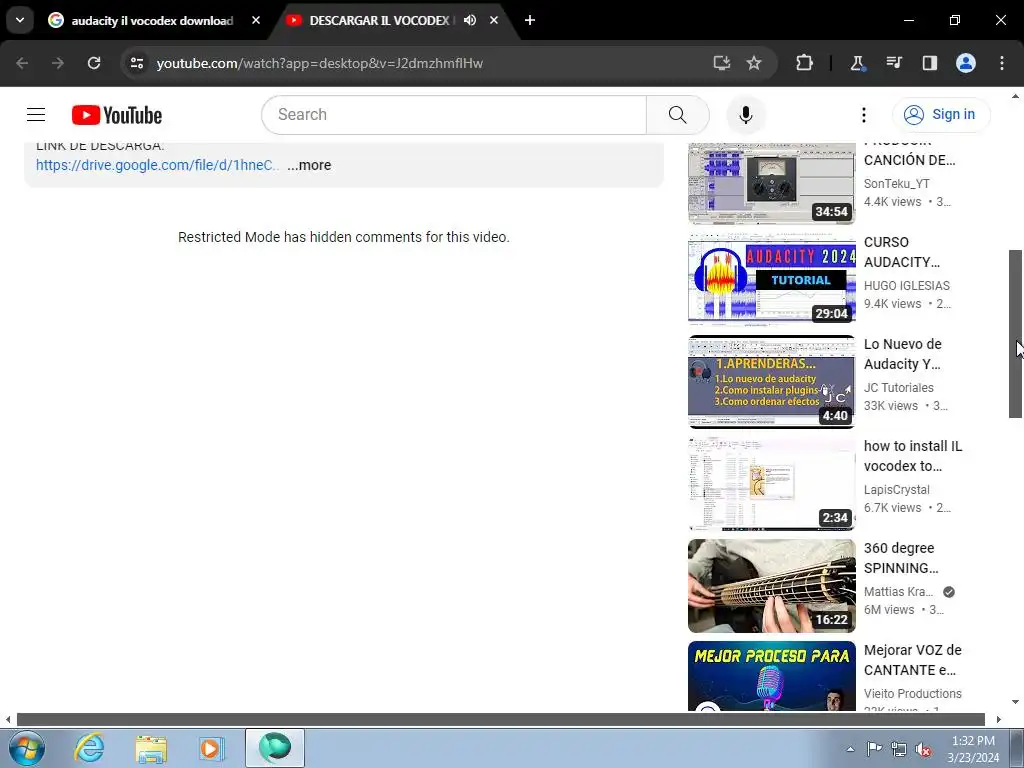Viewport: 1024px width, 768px height.
Task: Open the Windows Start button
Action: [x=27, y=748]
